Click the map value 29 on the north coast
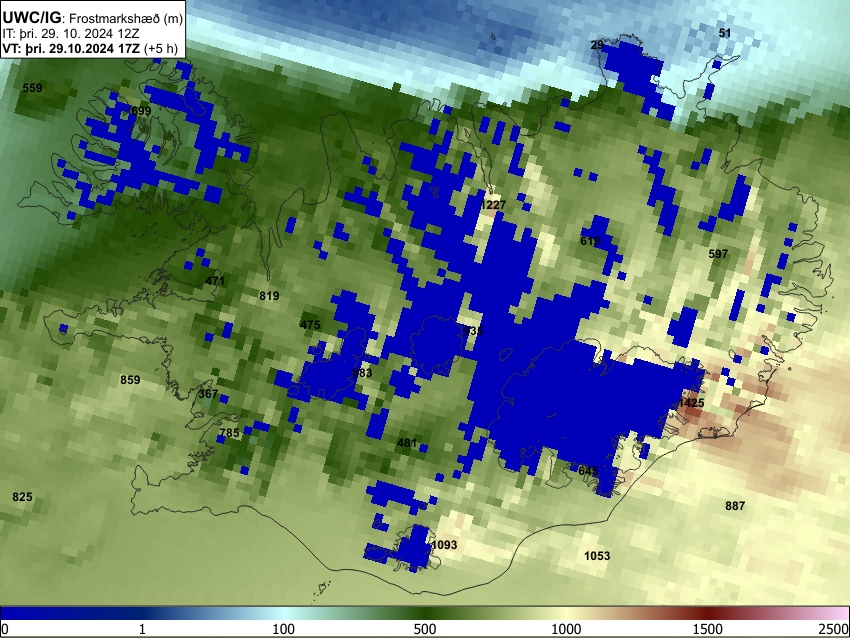This screenshot has width=850, height=638. click(x=597, y=45)
